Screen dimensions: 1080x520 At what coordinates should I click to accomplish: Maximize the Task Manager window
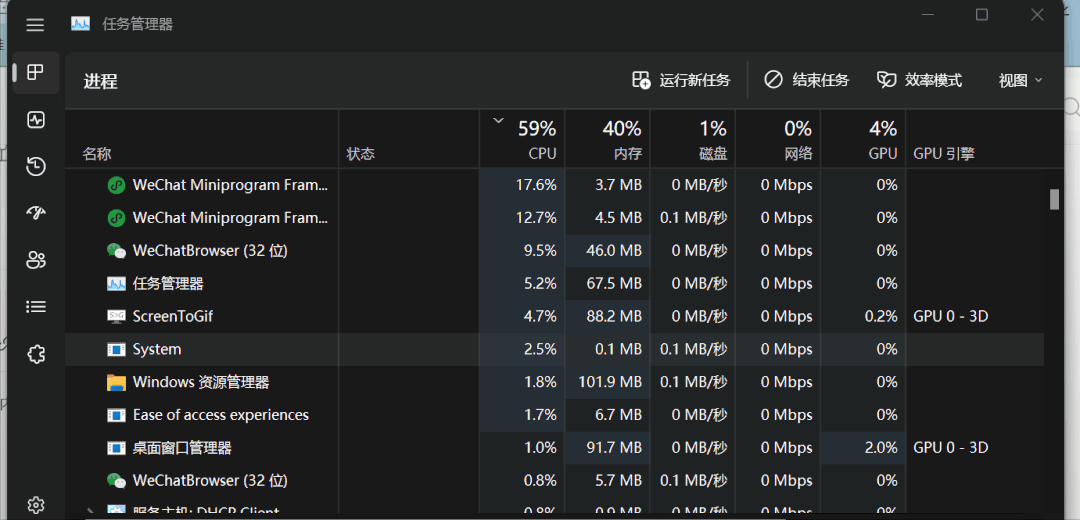click(x=982, y=14)
